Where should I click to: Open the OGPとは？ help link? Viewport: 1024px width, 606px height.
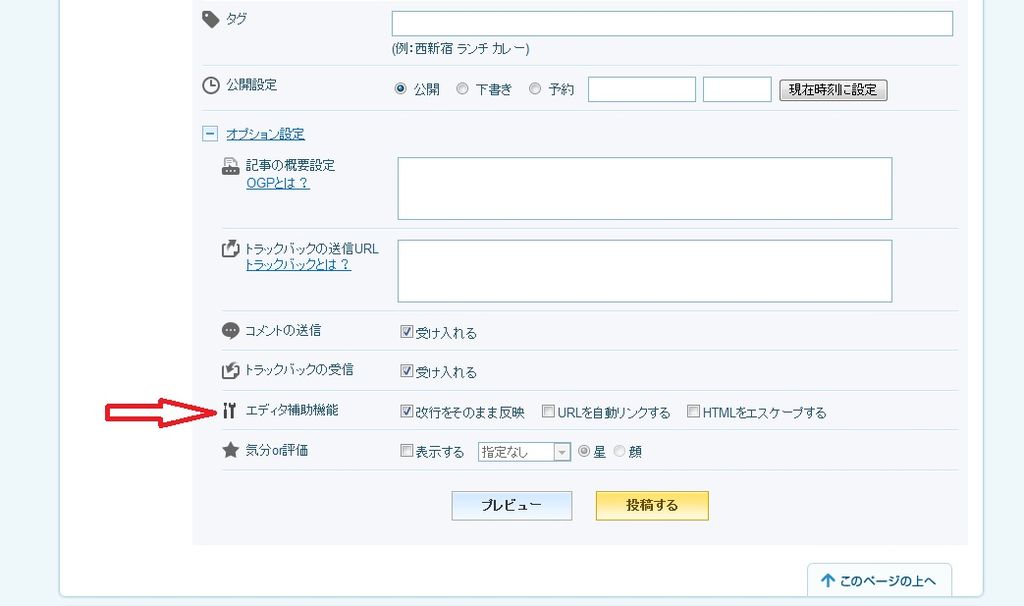(x=278, y=184)
